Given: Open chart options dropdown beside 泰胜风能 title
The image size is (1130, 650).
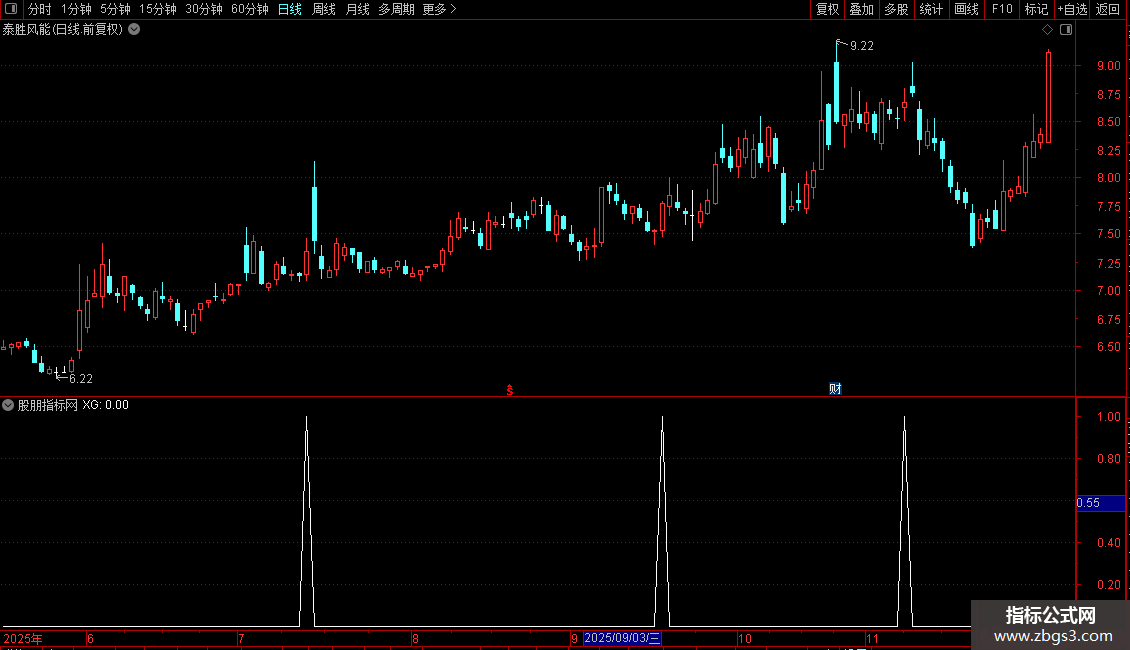Looking at the screenshot, I should tap(134, 29).
